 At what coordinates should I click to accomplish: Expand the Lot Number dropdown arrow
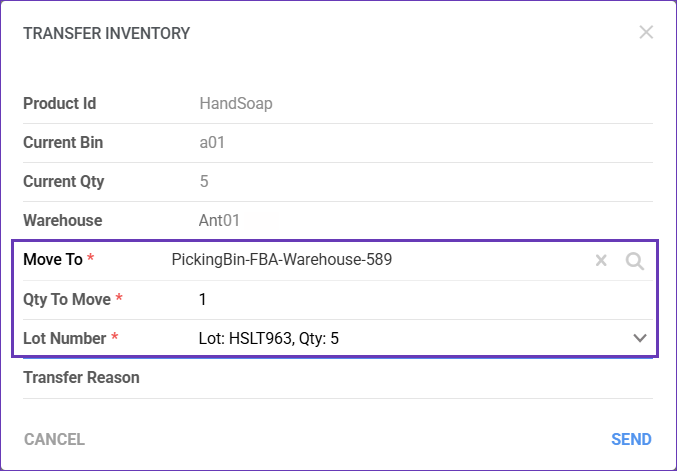[x=641, y=338]
